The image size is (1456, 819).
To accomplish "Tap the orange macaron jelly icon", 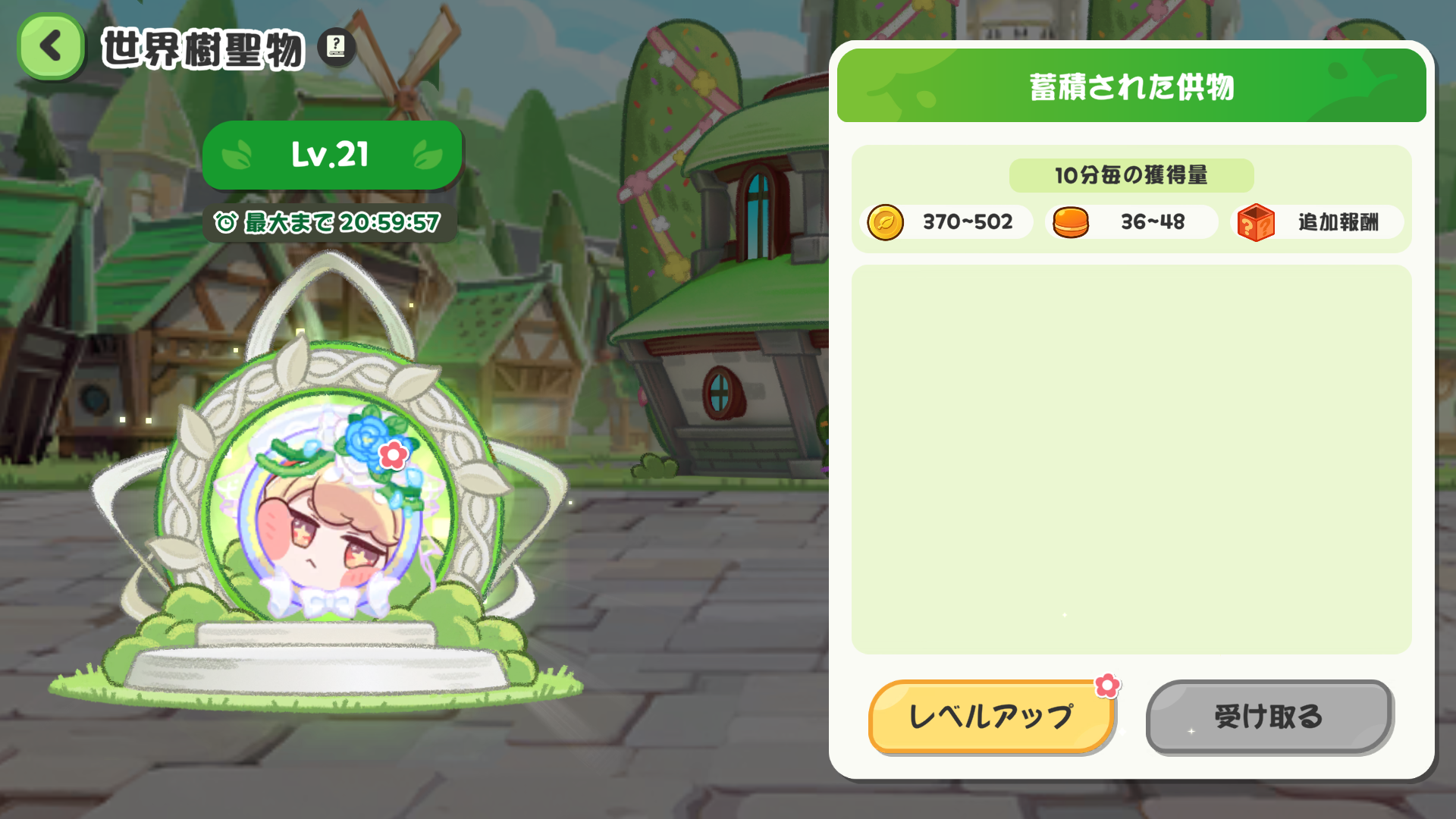I will 1071,222.
